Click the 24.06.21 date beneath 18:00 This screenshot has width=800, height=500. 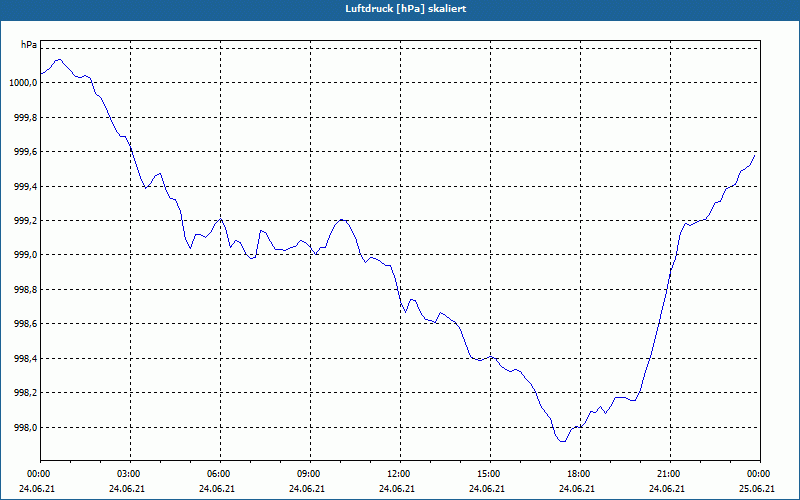(x=577, y=489)
